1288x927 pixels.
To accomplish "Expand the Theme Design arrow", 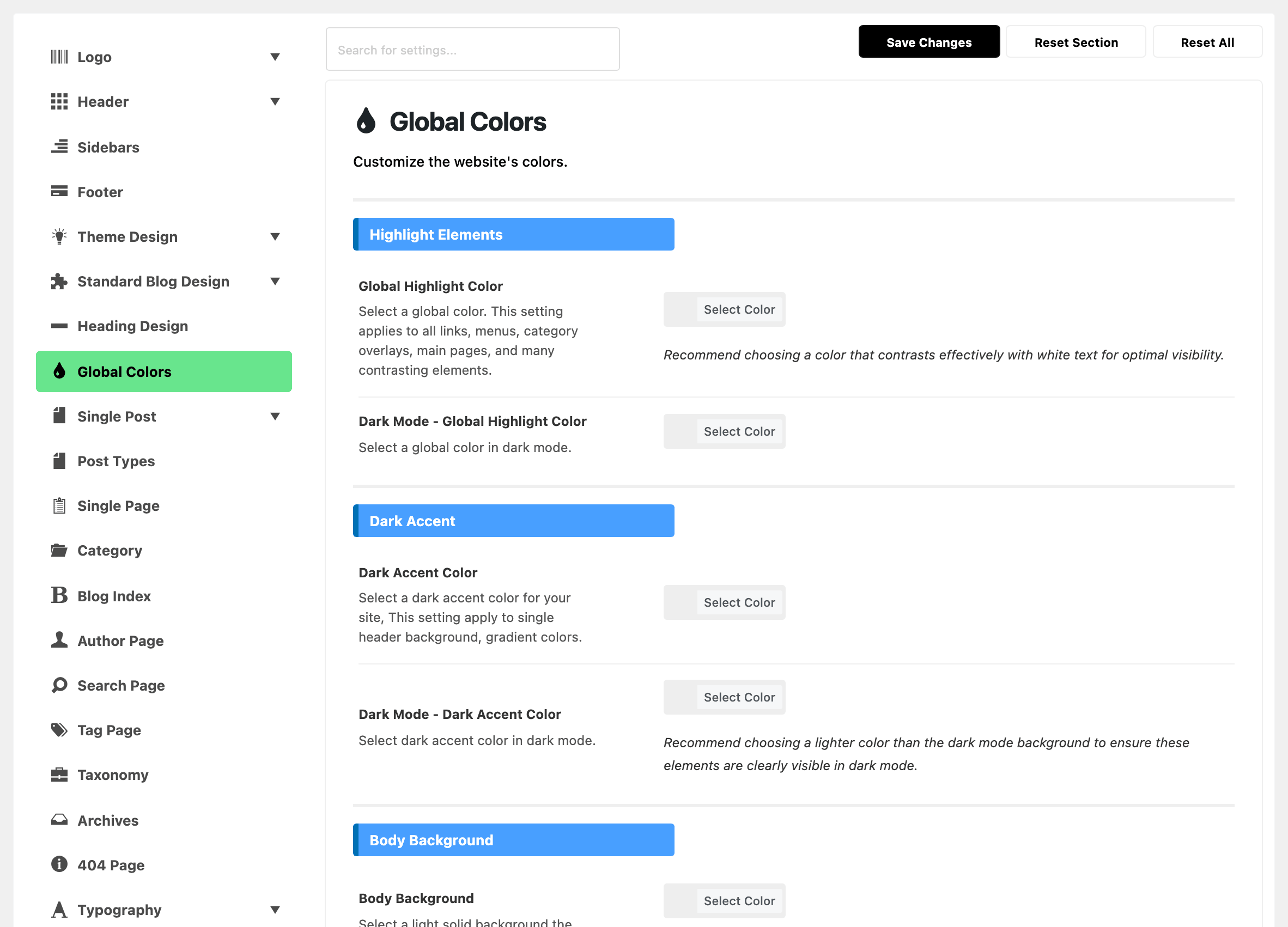I will coord(275,237).
